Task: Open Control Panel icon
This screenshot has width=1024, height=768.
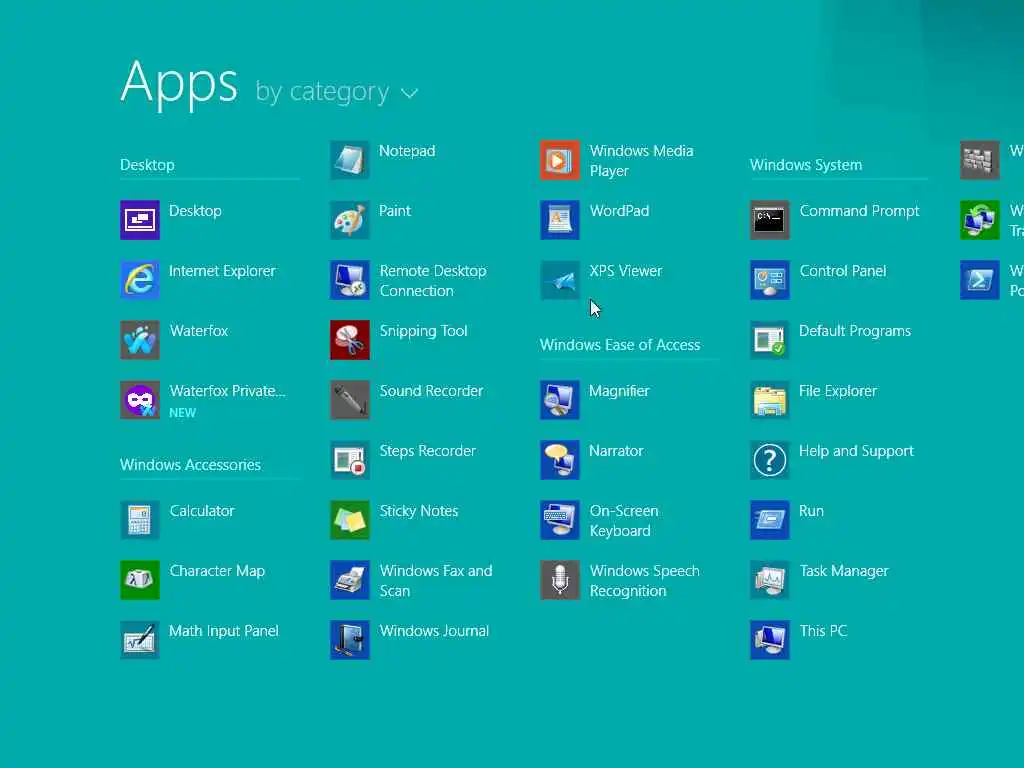Action: point(770,280)
